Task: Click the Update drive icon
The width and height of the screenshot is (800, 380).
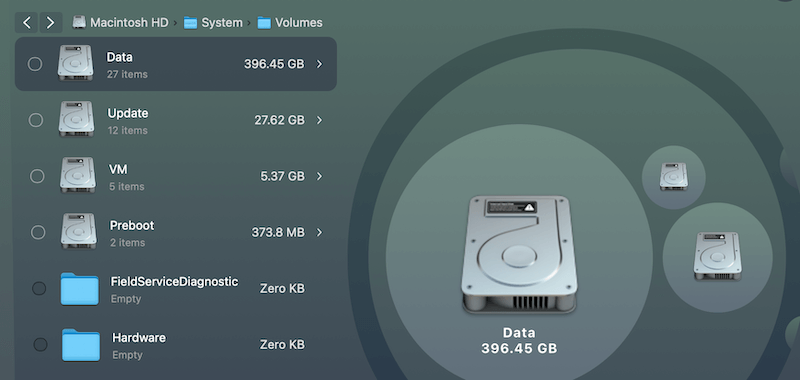Action: (76, 119)
